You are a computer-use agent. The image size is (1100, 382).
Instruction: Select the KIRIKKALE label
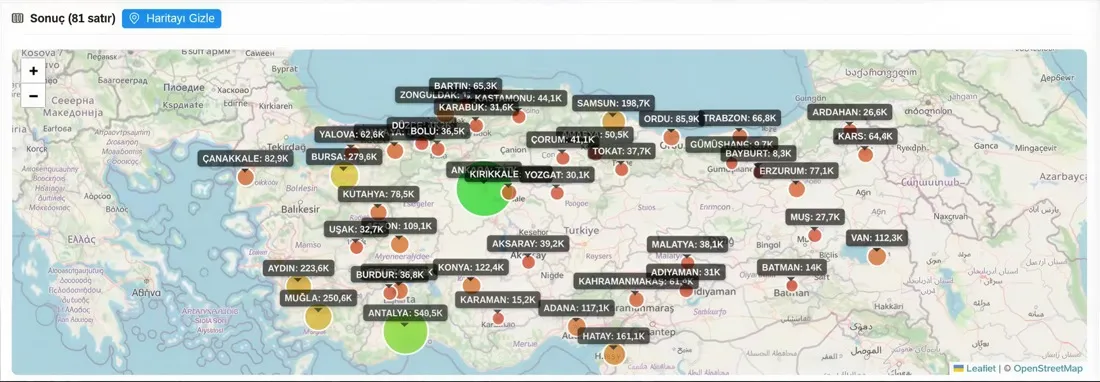tap(494, 174)
